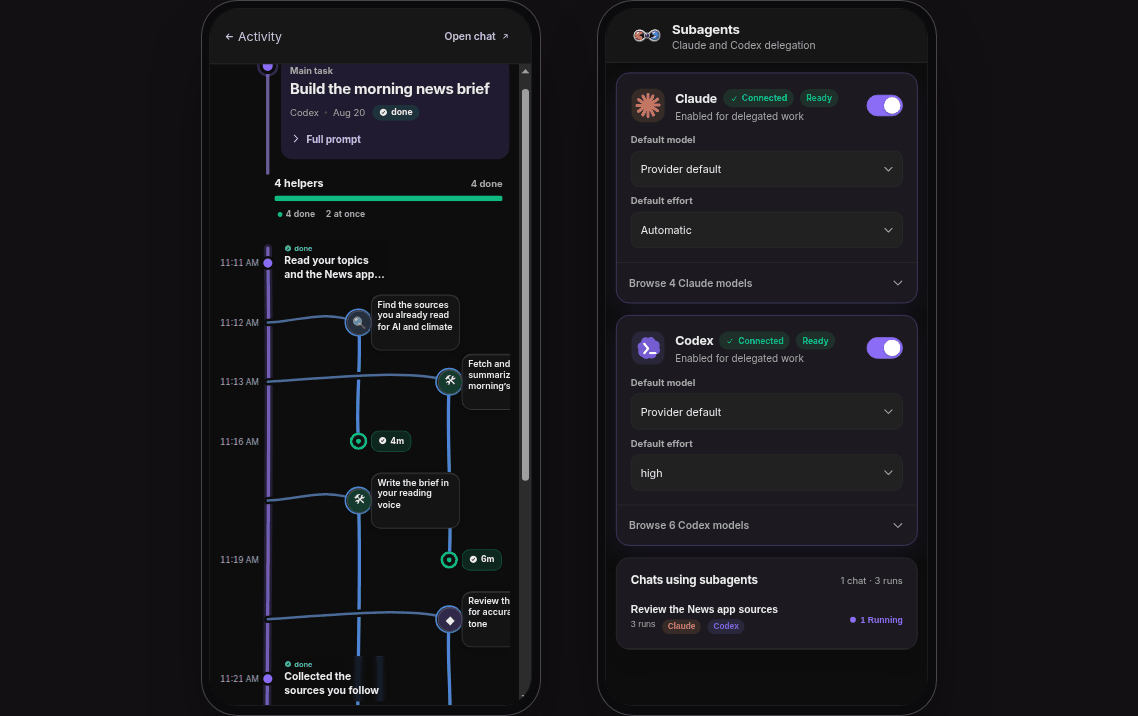Expand Browse 4 Claude models

coord(766,283)
